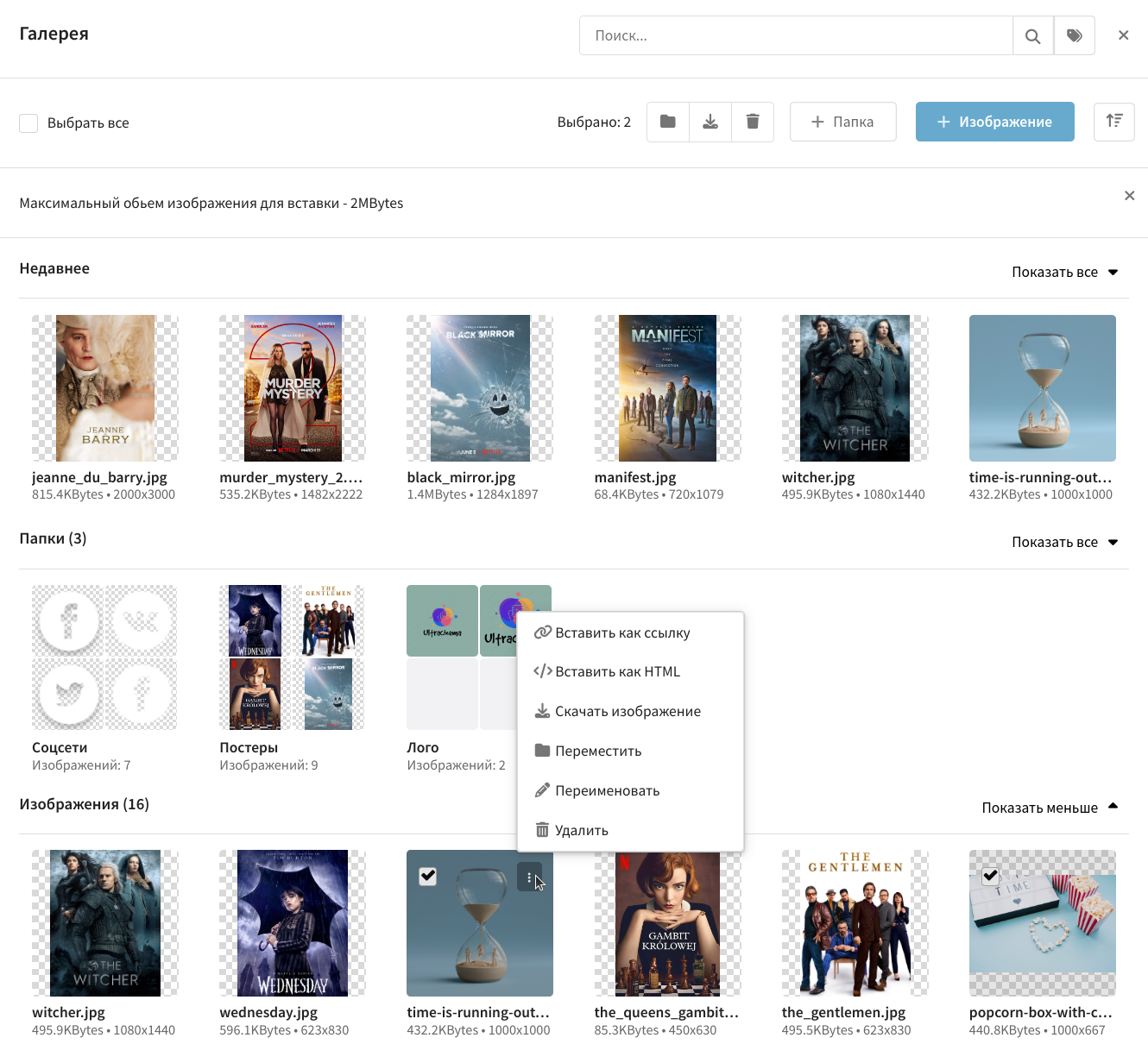1148x1044 pixels.
Task: Expand Папки with Показать все
Action: pos(1064,542)
